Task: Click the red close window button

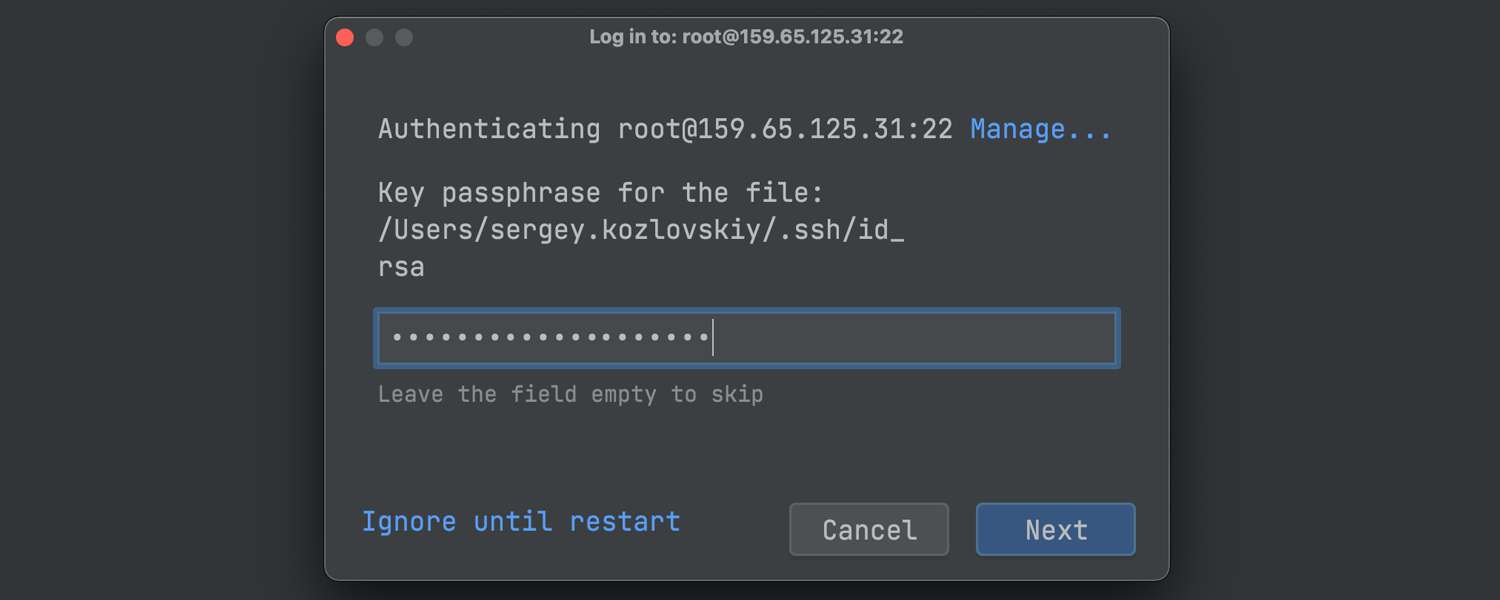Action: [x=345, y=38]
